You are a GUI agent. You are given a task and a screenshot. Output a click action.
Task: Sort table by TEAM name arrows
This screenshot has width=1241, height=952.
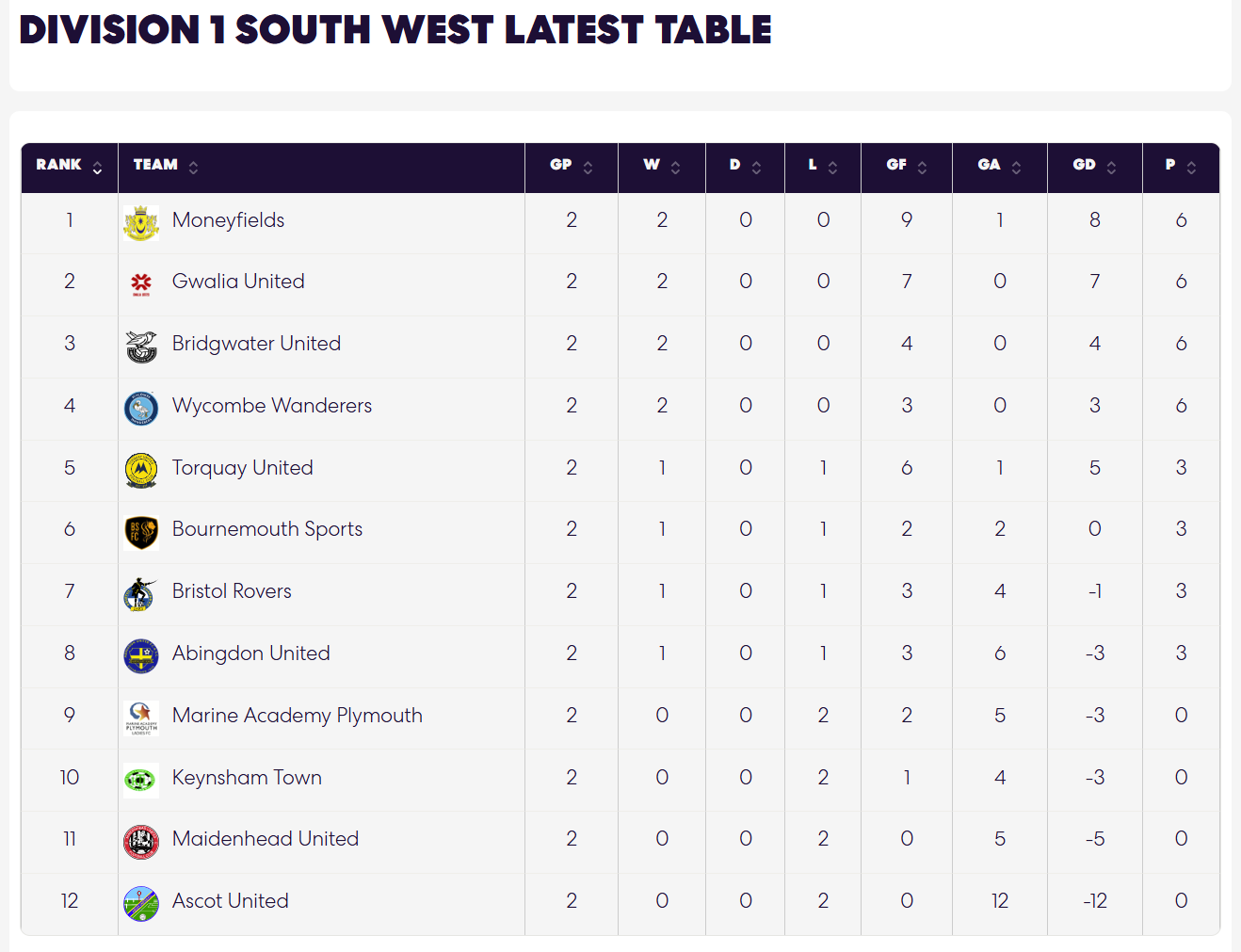193,168
